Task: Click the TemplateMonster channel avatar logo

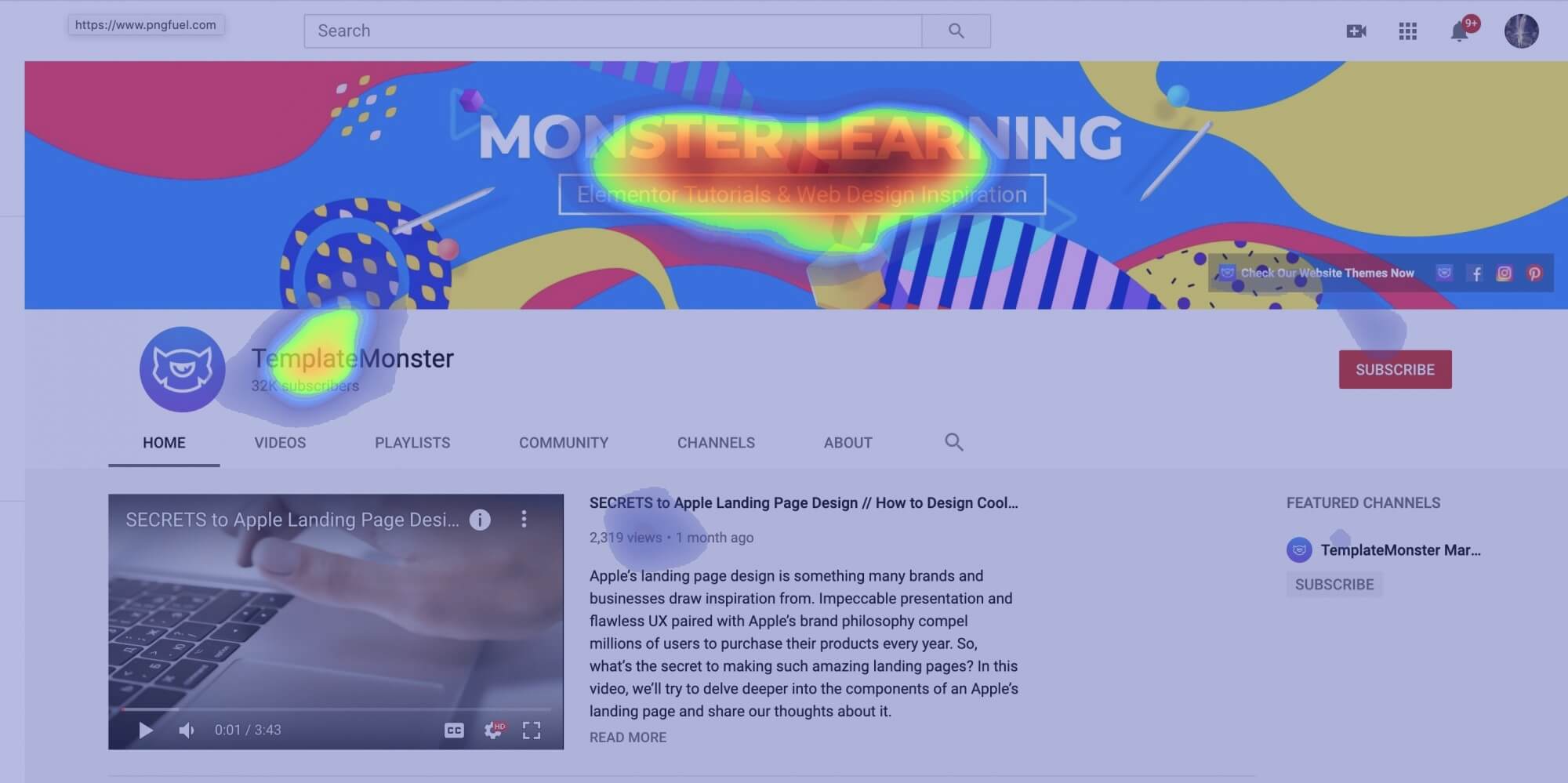Action: [183, 369]
